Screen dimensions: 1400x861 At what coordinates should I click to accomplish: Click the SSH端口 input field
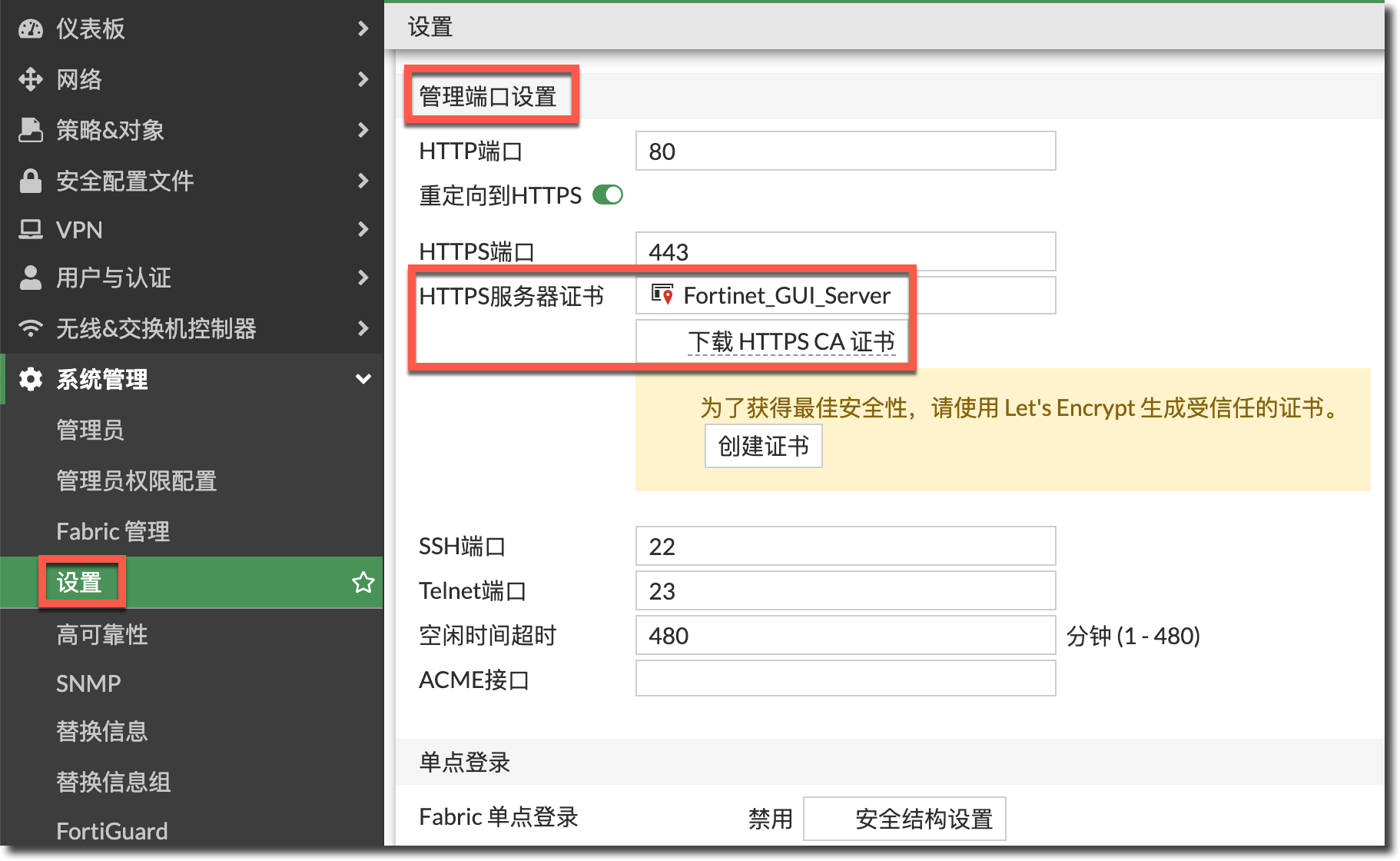[x=845, y=547]
